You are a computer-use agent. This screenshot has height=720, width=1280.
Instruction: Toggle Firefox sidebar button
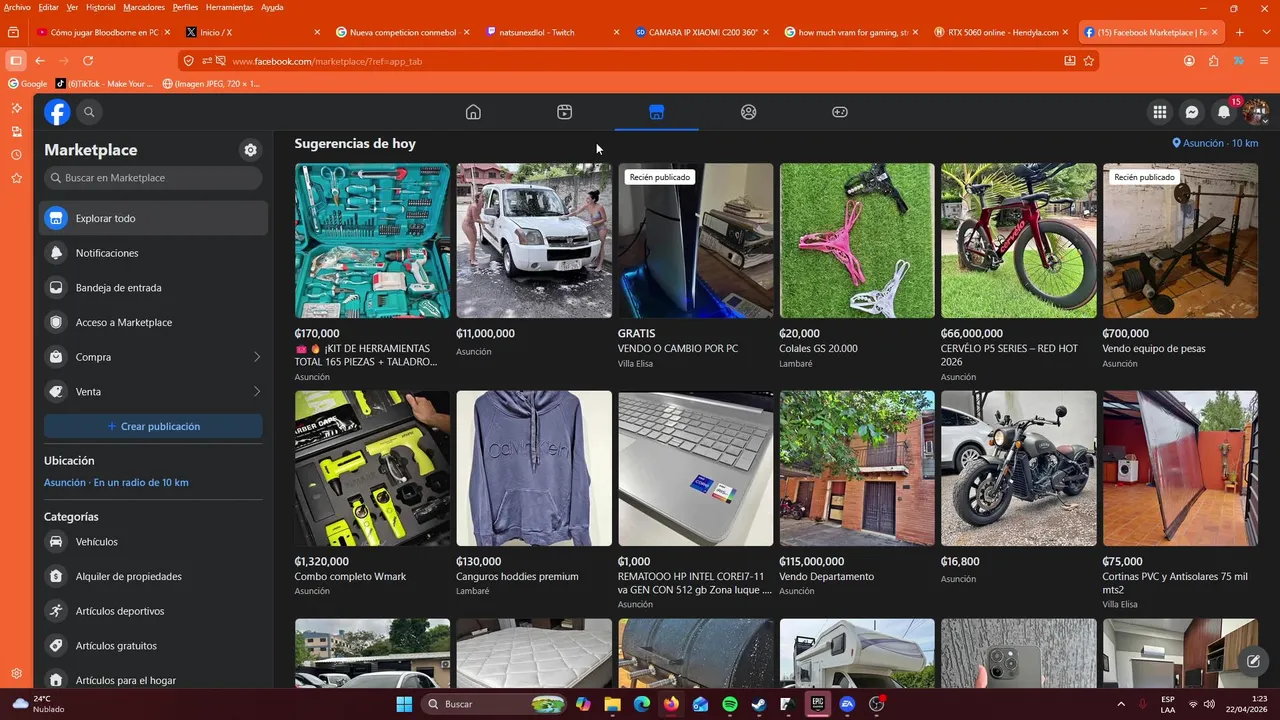pos(15,61)
